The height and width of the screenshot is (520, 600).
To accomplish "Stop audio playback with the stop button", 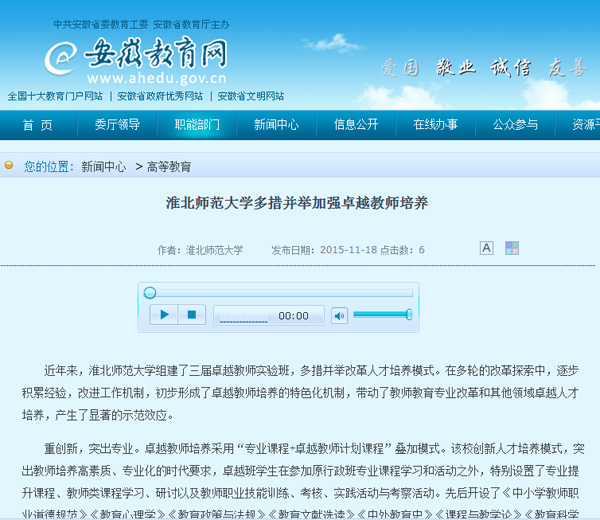I will [192, 315].
